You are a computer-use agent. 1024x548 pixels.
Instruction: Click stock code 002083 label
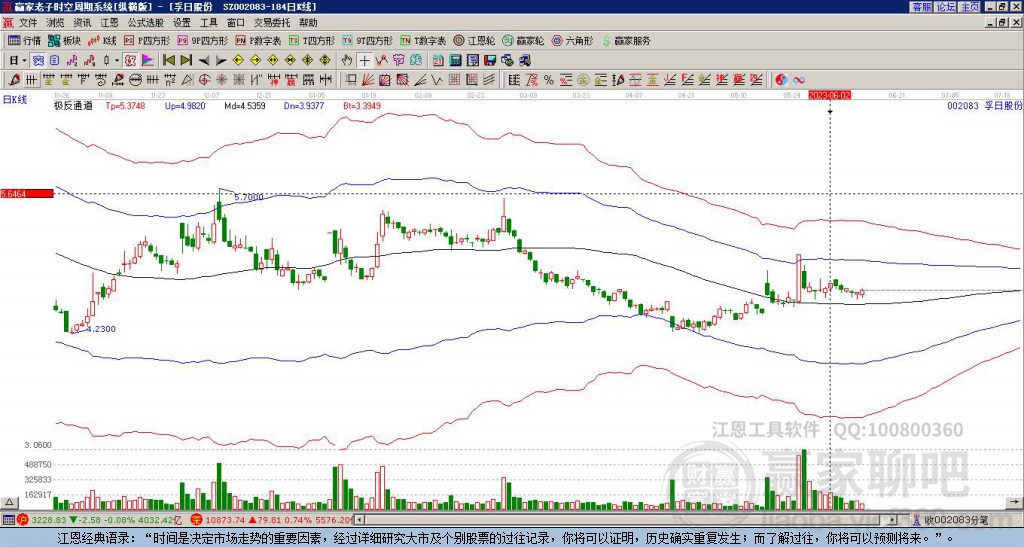pyautogui.click(x=963, y=105)
